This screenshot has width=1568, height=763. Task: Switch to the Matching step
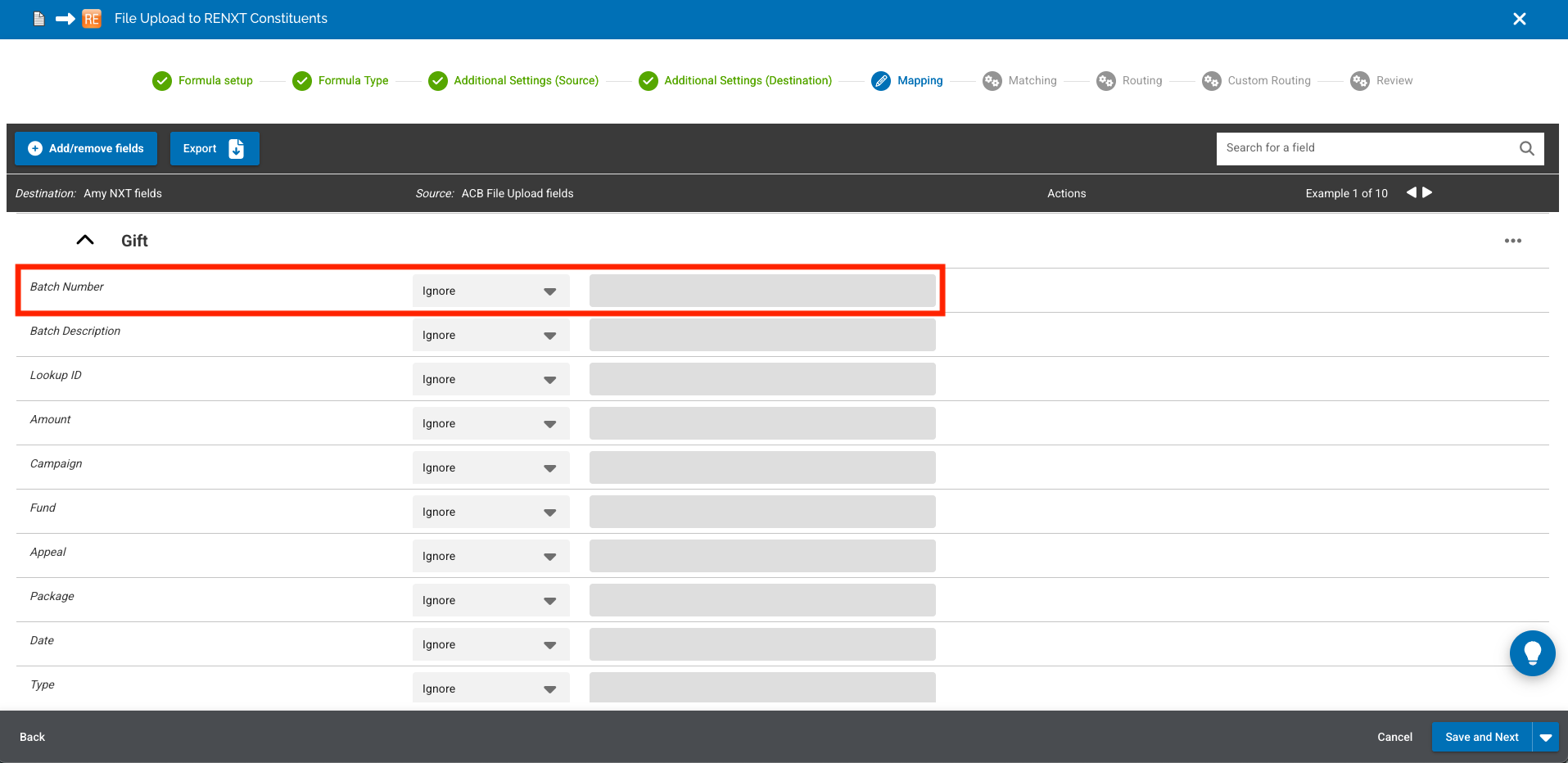[1019, 80]
